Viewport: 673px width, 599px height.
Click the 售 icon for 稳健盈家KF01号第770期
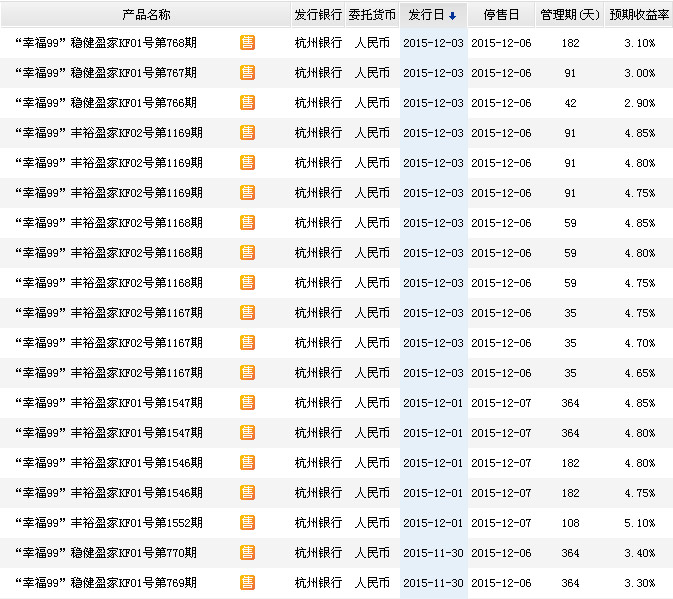[x=247, y=553]
